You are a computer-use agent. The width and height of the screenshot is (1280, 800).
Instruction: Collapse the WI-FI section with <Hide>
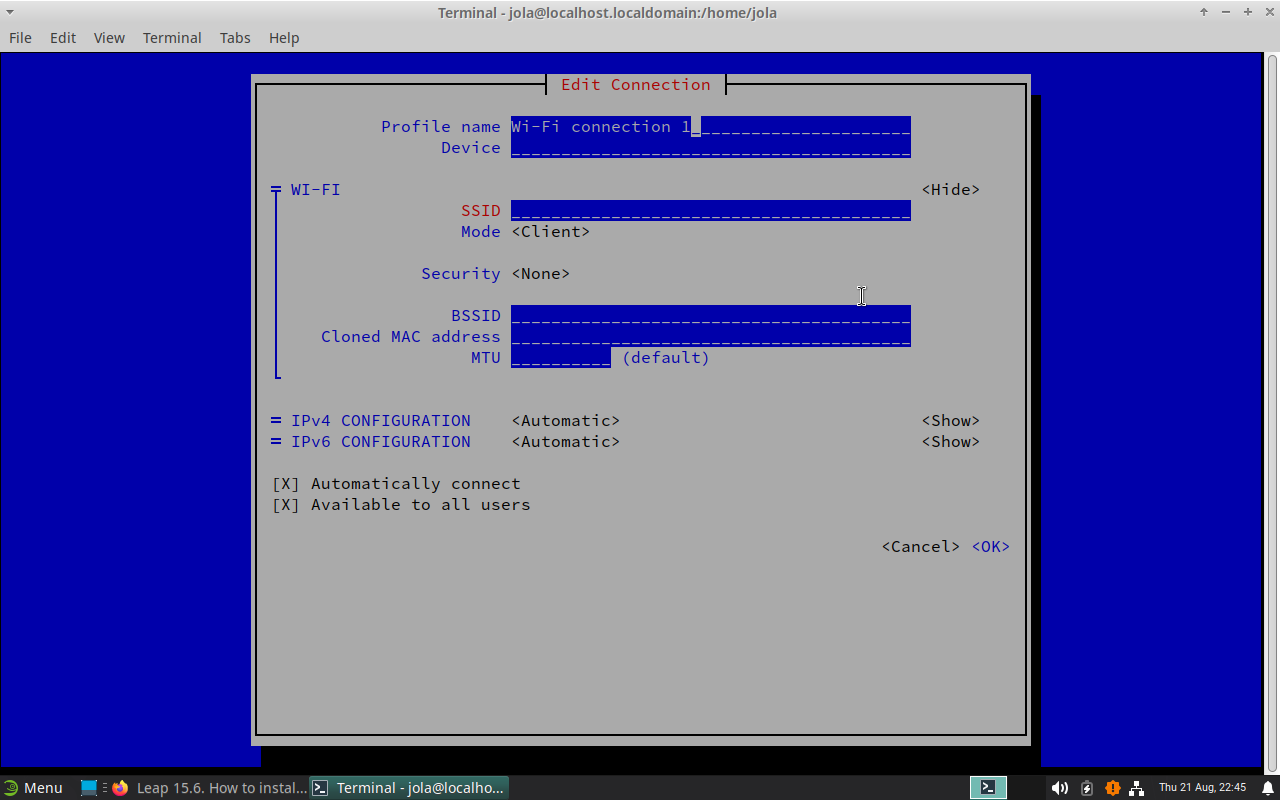pyautogui.click(x=950, y=190)
